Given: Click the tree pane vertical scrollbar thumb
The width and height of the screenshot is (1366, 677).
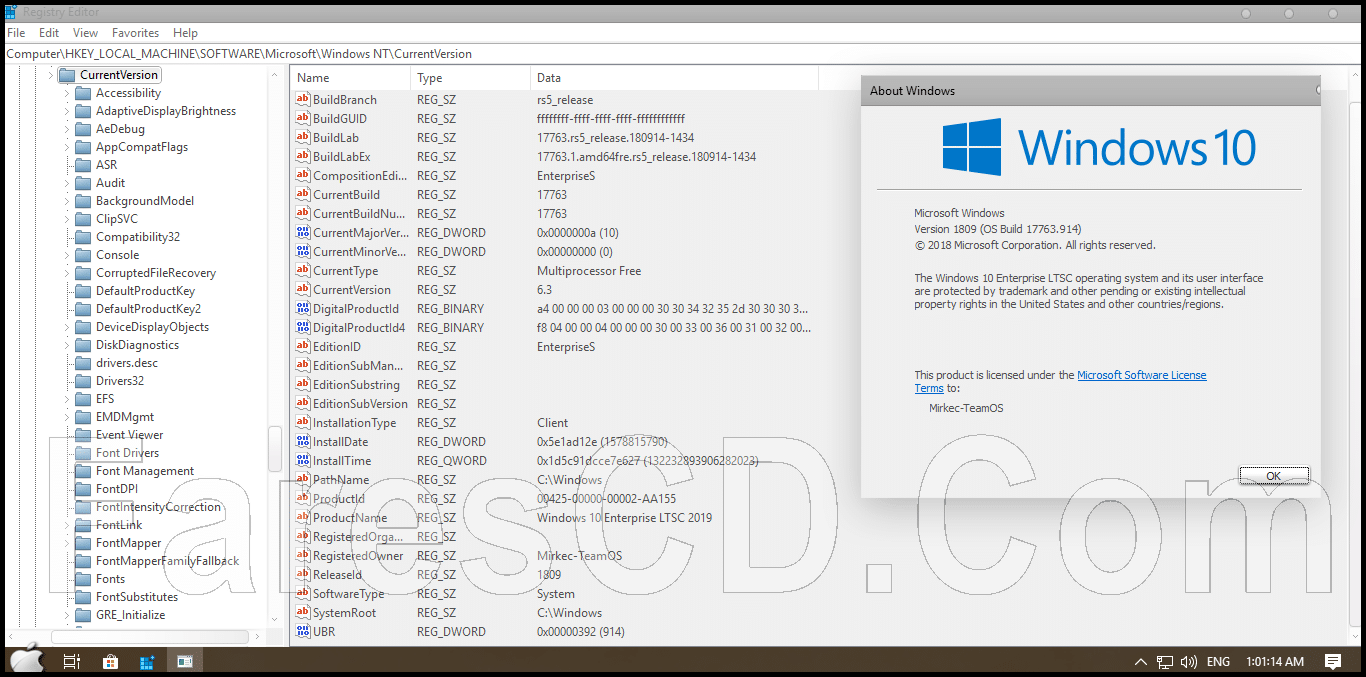Looking at the screenshot, I should 275,448.
